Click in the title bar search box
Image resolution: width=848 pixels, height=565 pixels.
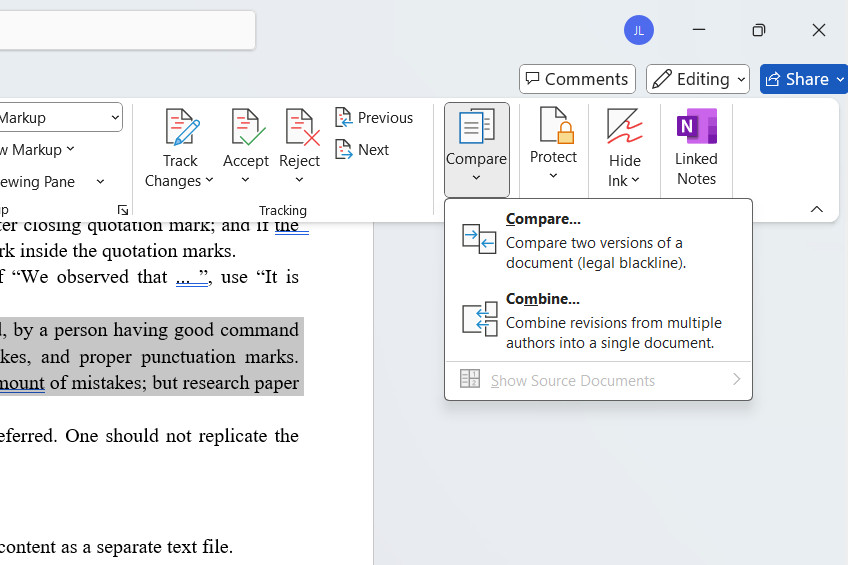127,30
